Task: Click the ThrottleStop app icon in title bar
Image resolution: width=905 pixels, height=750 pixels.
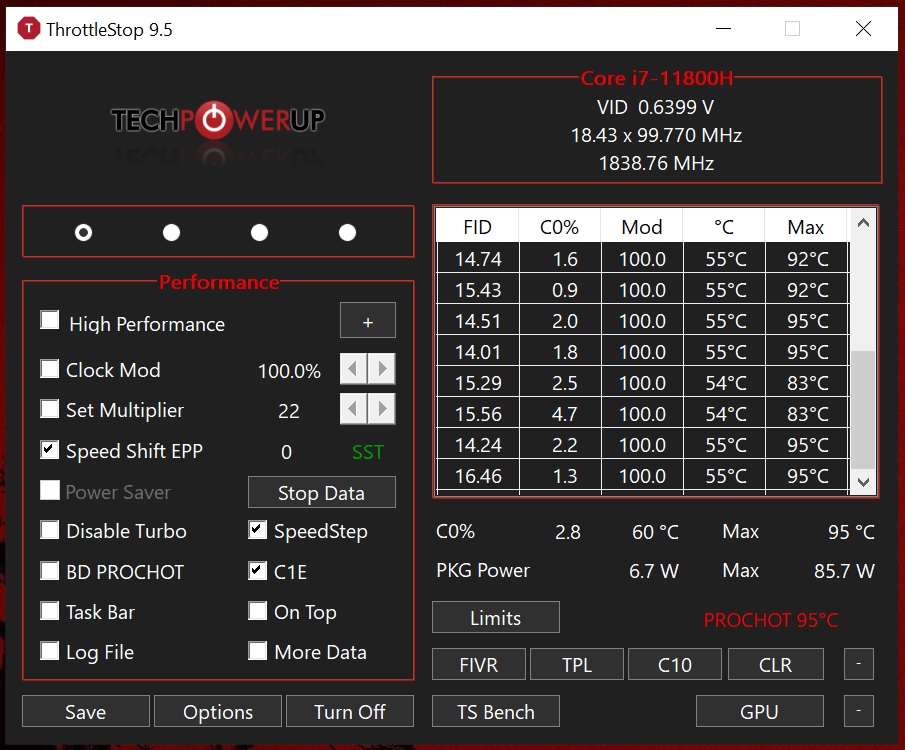Action: point(28,28)
